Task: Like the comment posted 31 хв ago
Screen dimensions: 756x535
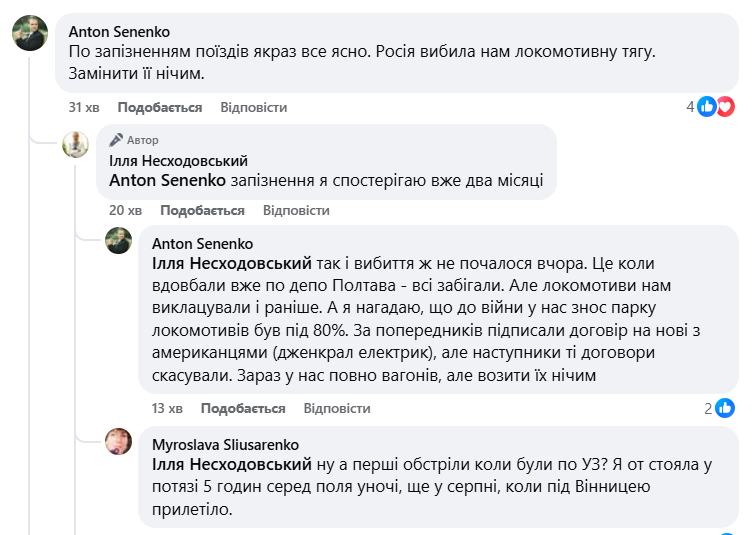Action: pyautogui.click(x=159, y=107)
